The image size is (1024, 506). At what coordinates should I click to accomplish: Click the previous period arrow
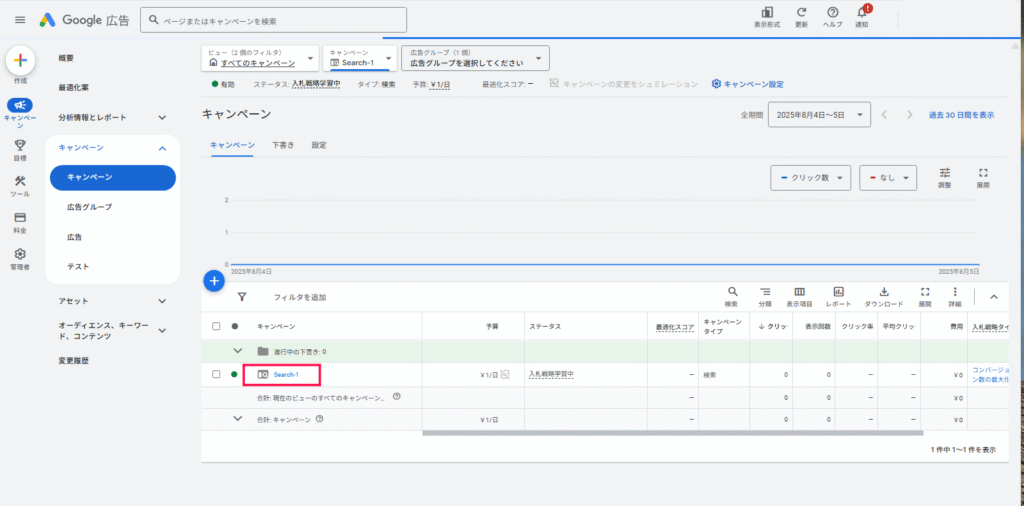[x=884, y=115]
